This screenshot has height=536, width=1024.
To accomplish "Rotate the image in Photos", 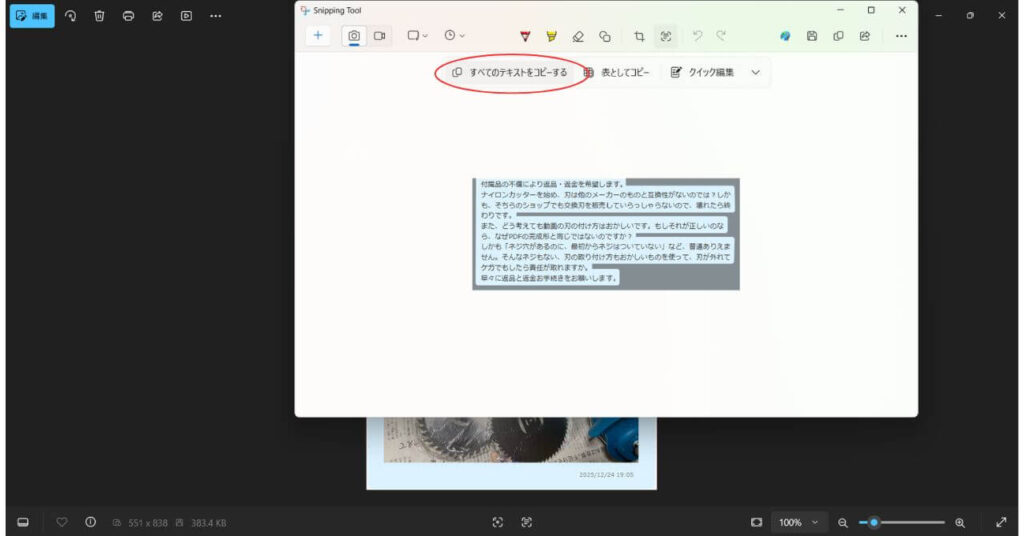I will click(x=71, y=16).
